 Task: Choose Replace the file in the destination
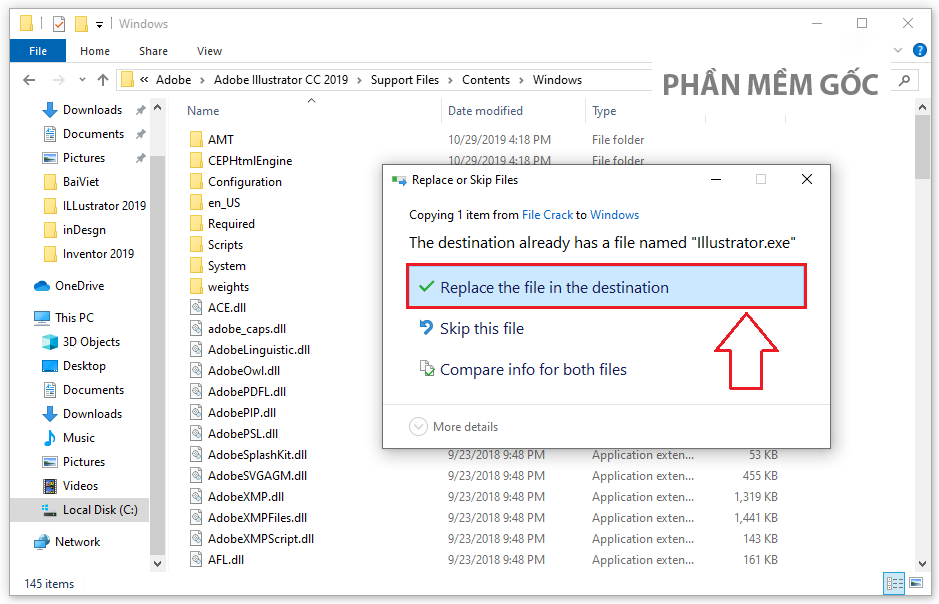605,287
